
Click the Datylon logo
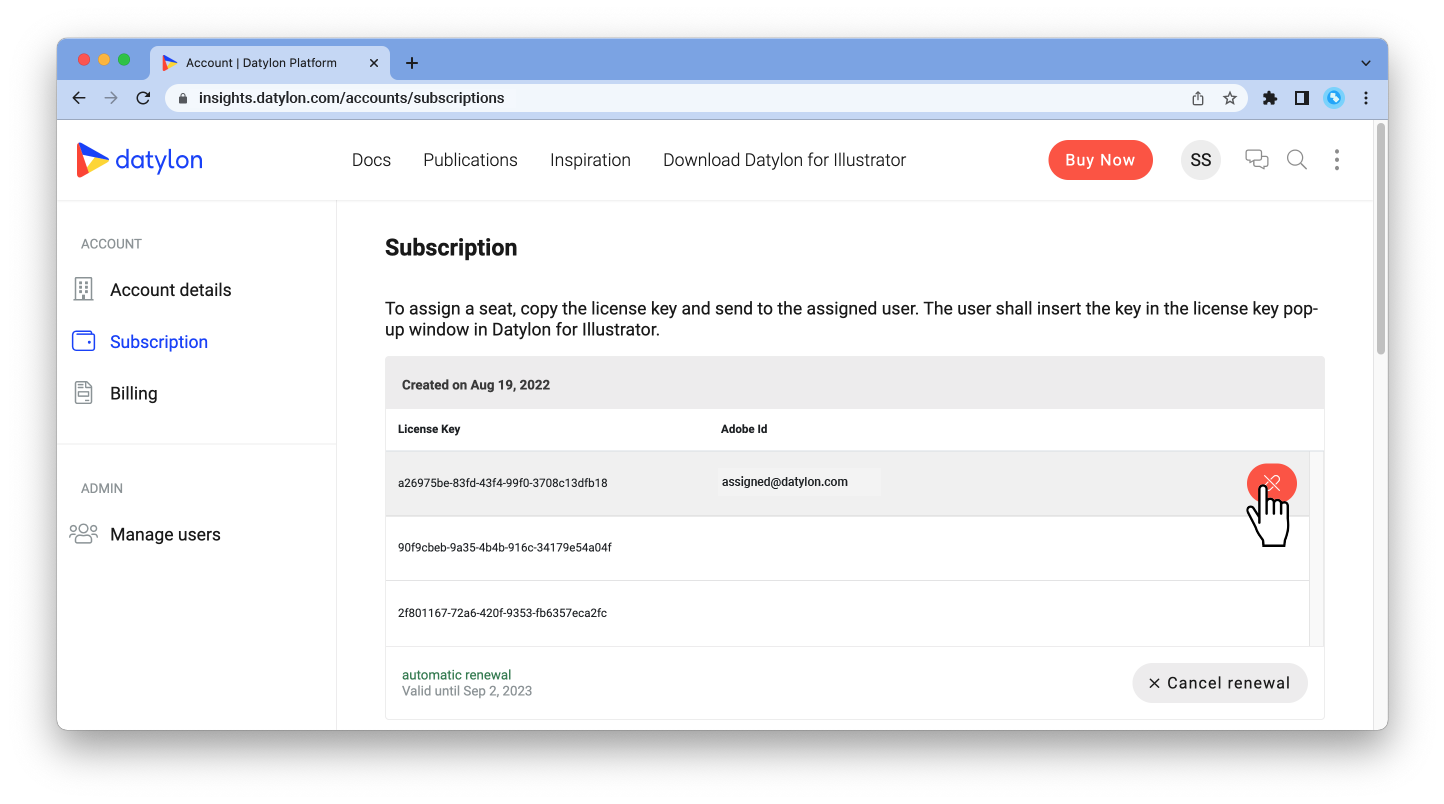pyautogui.click(x=139, y=160)
